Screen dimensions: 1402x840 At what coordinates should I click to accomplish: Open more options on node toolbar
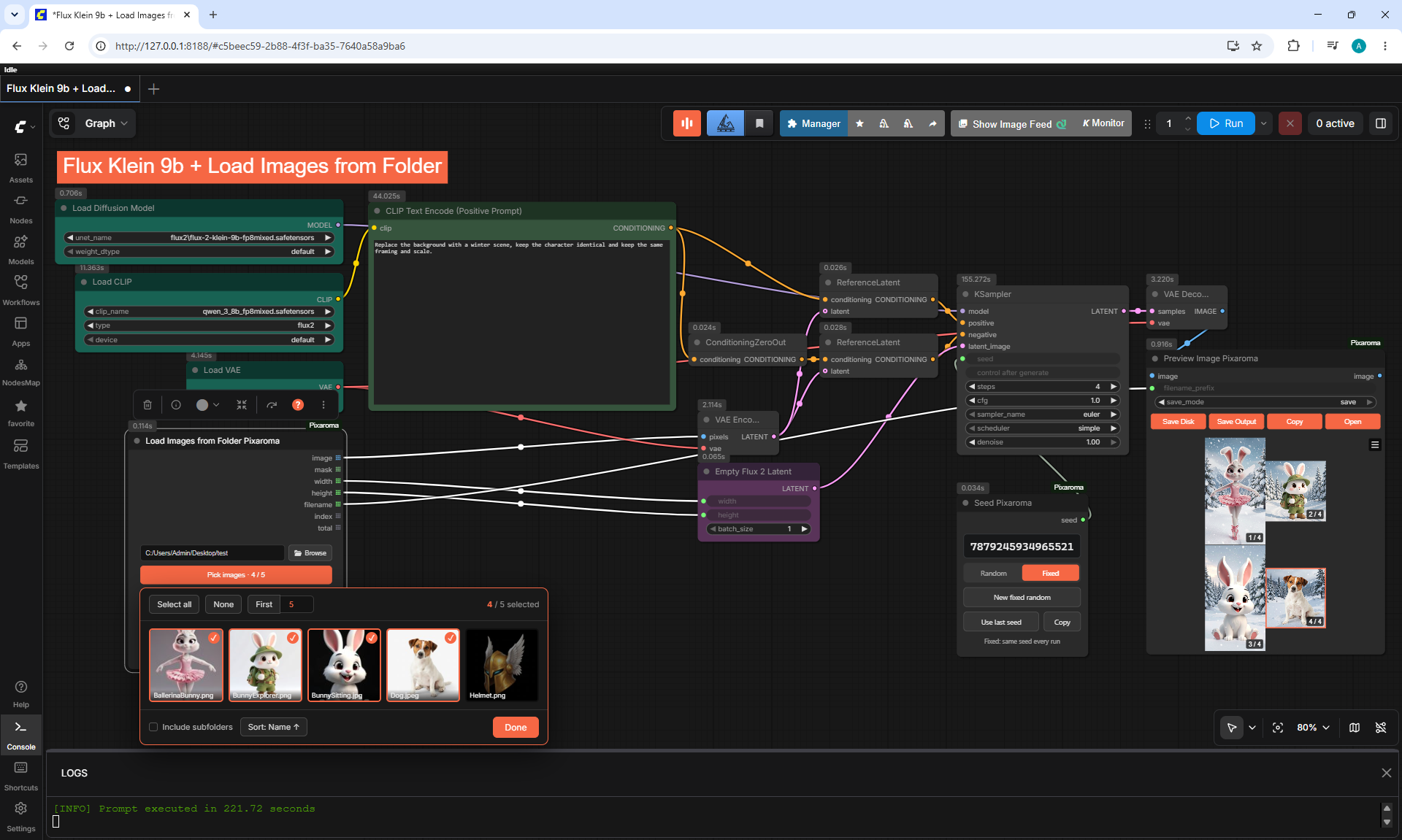point(323,404)
